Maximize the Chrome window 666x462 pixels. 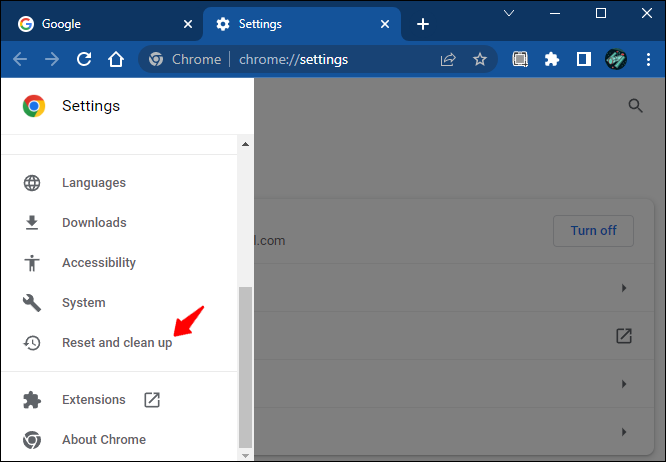coord(601,14)
